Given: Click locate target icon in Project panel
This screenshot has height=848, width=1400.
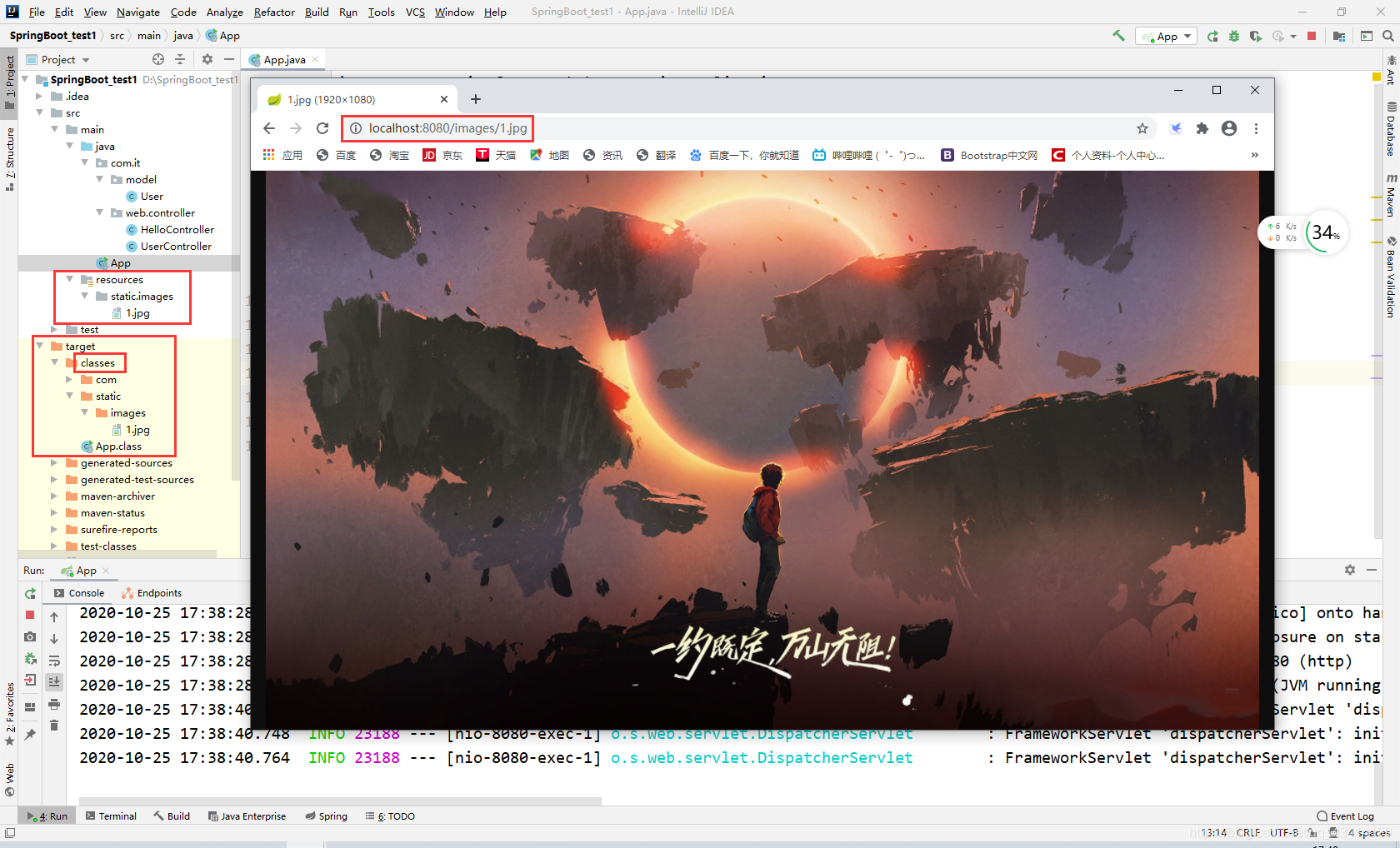Looking at the screenshot, I should point(158,59).
